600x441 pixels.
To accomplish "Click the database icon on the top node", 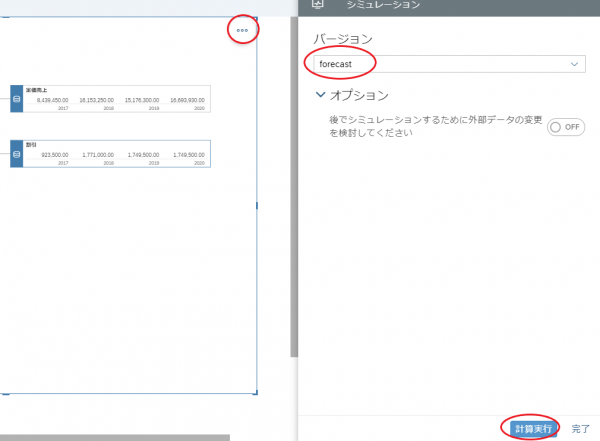I will pos(16,99).
